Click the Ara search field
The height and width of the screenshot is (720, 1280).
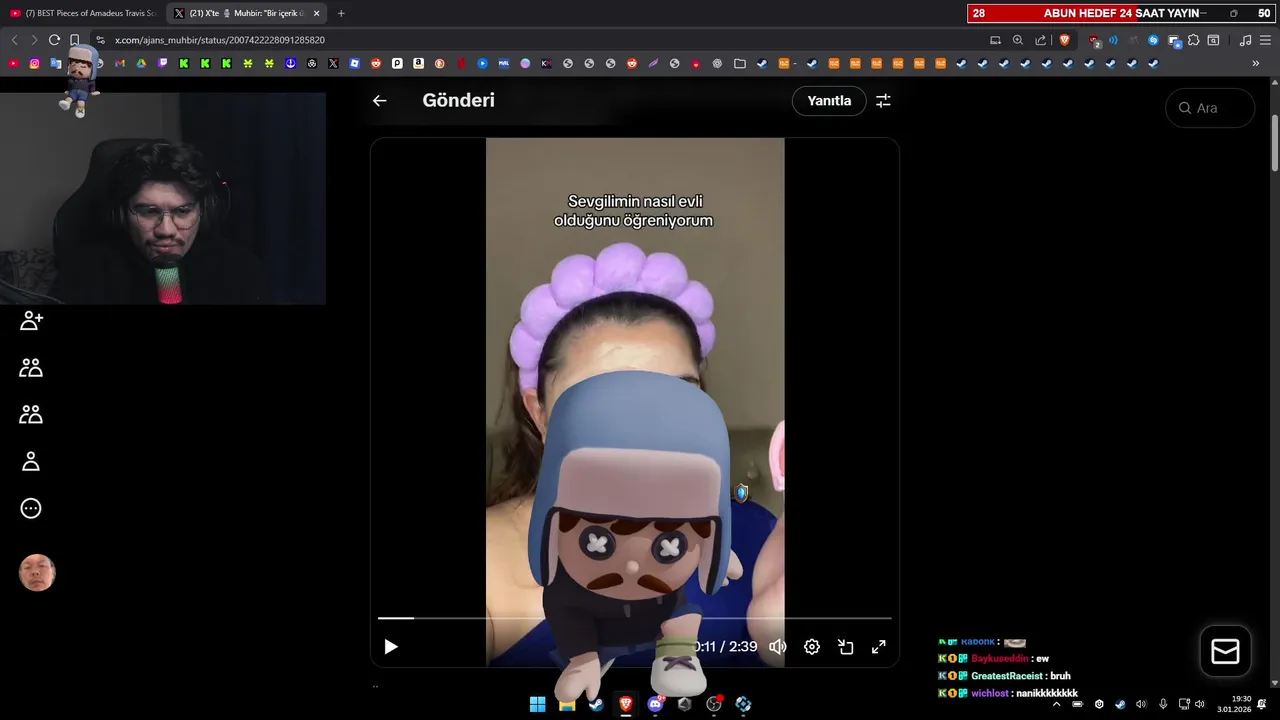tap(1210, 108)
